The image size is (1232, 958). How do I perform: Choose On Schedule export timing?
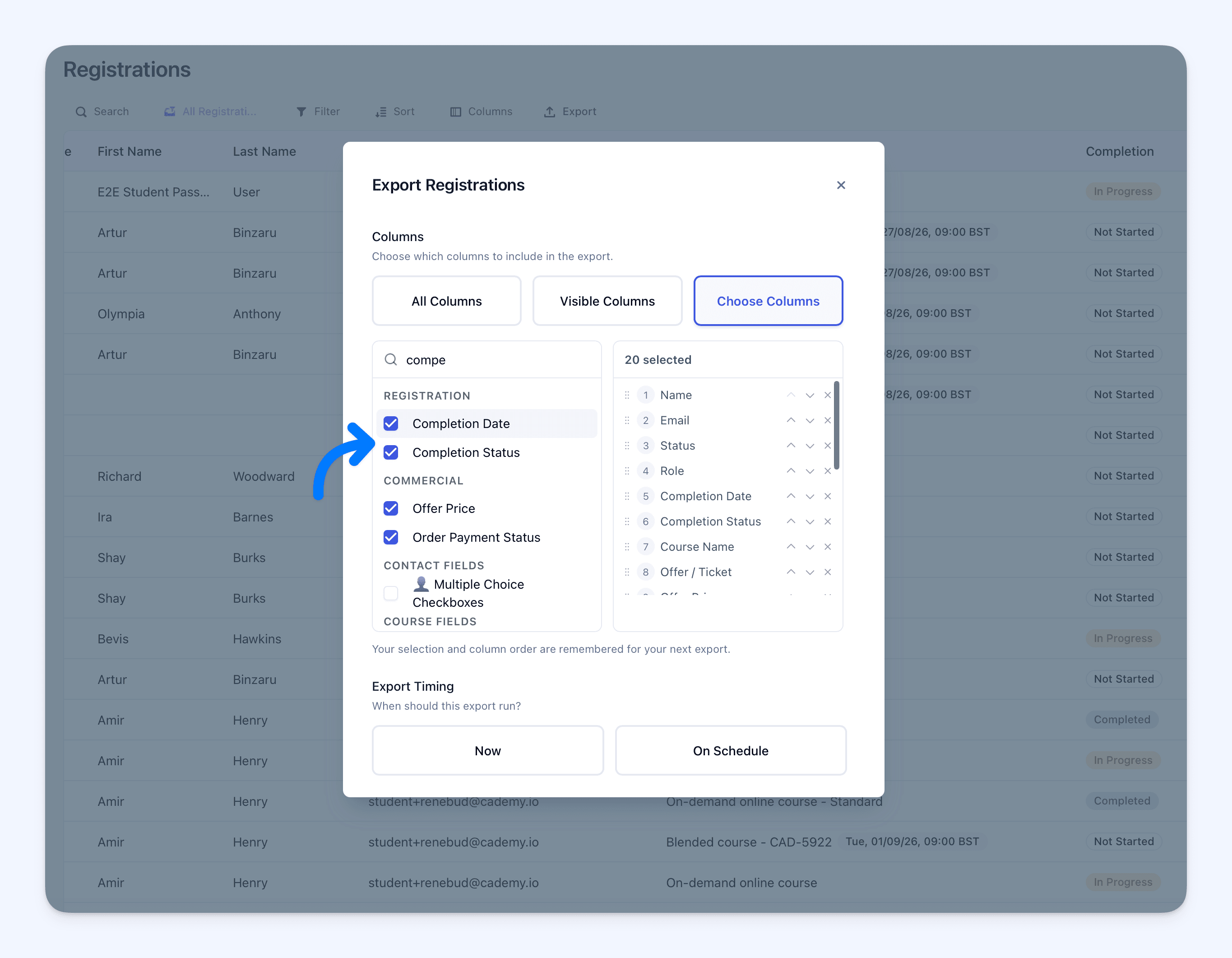tap(731, 750)
